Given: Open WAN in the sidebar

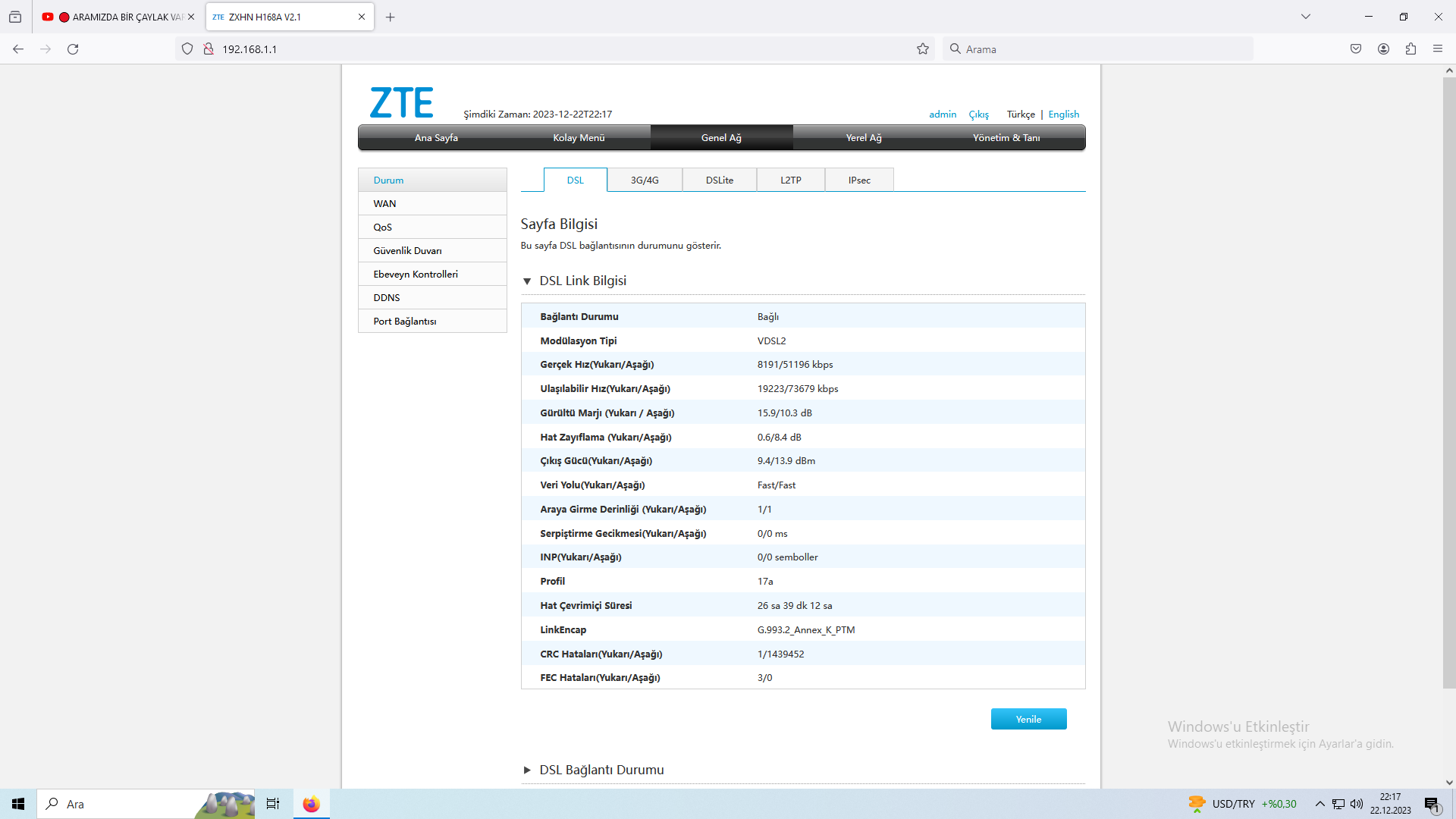Looking at the screenshot, I should click(x=384, y=204).
